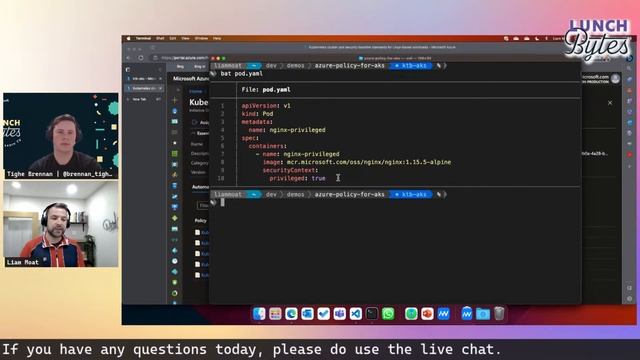Screen dimensions: 640x360
Task: Open Finder from the Dock
Action: click(x=259, y=313)
